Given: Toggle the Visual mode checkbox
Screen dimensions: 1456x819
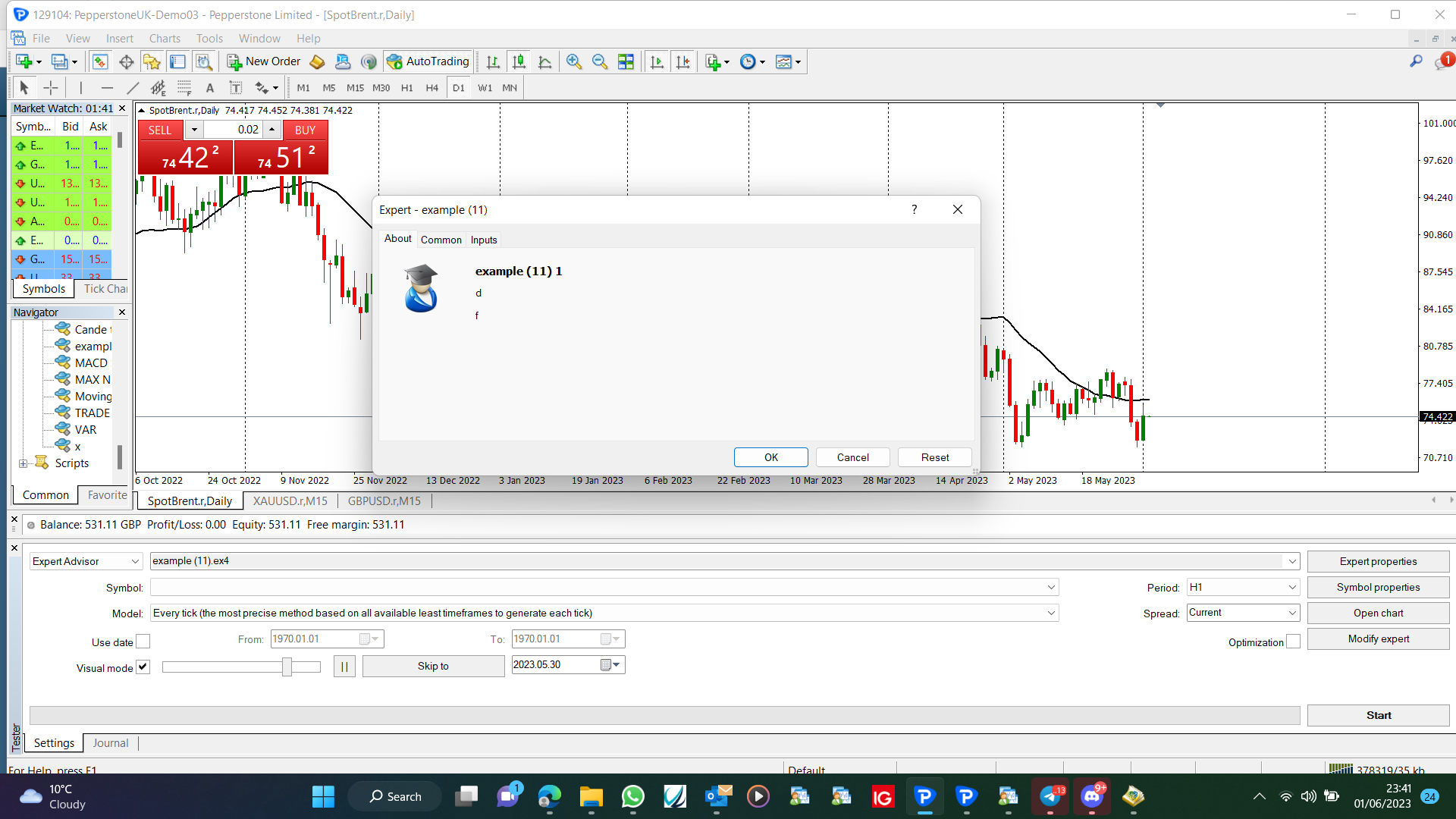Looking at the screenshot, I should [143, 667].
